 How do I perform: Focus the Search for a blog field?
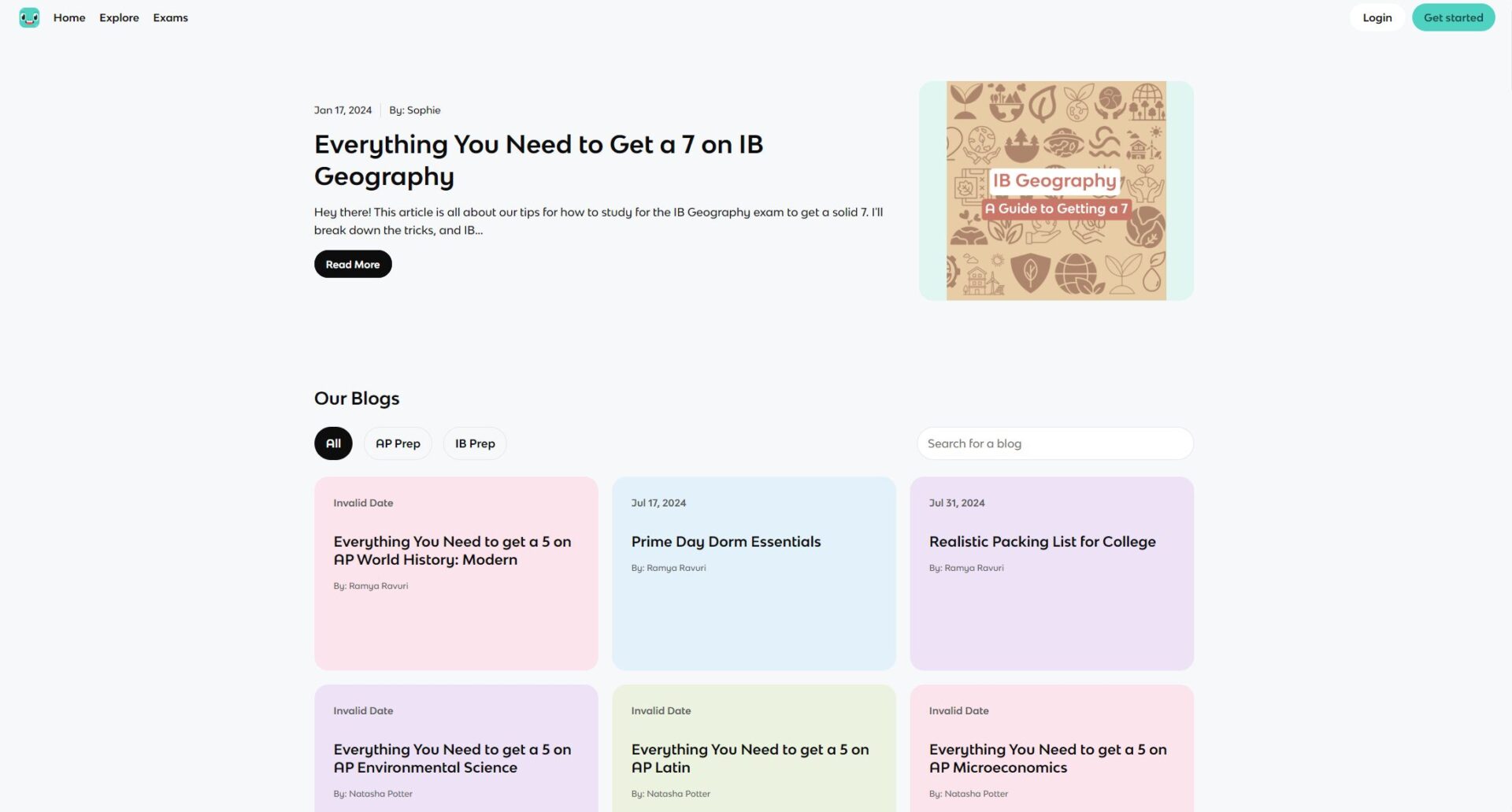[1055, 443]
